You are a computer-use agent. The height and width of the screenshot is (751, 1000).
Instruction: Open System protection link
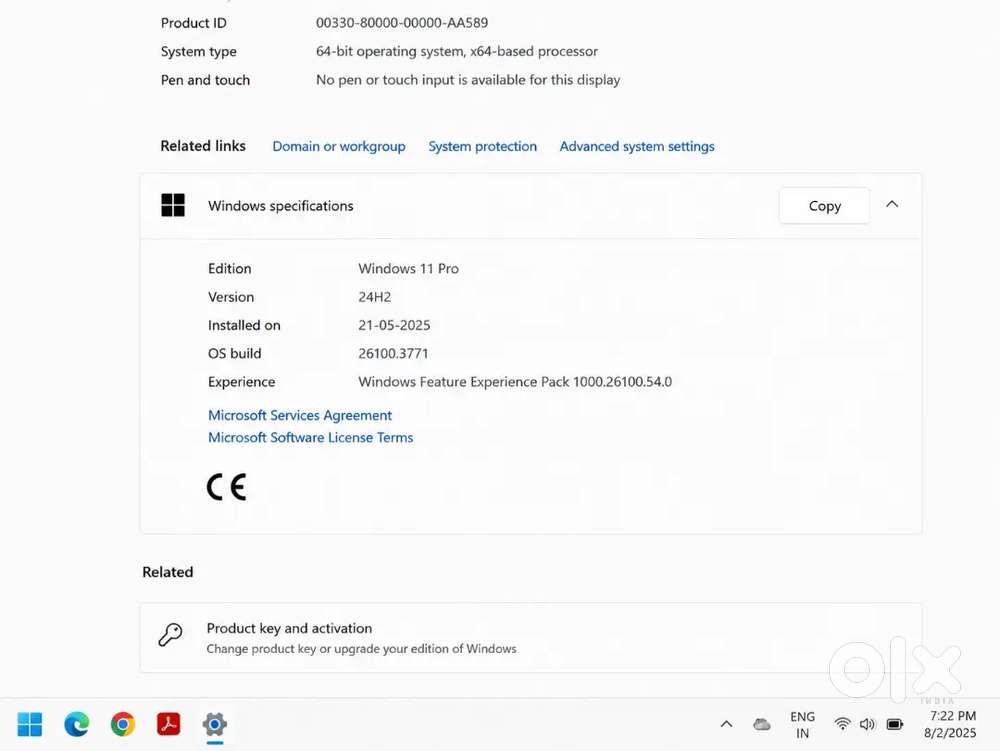(x=483, y=147)
